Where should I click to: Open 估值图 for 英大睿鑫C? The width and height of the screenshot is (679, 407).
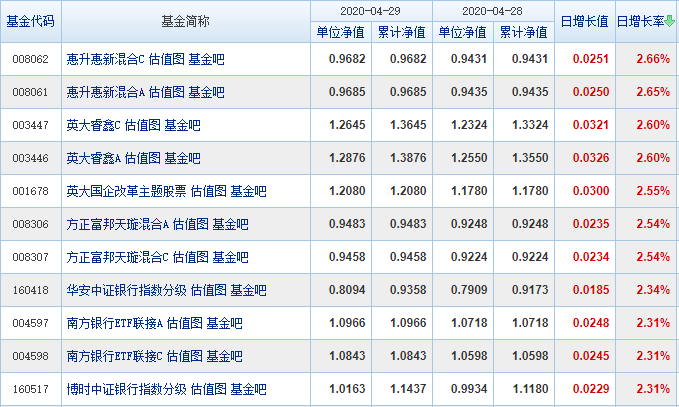click(143, 125)
